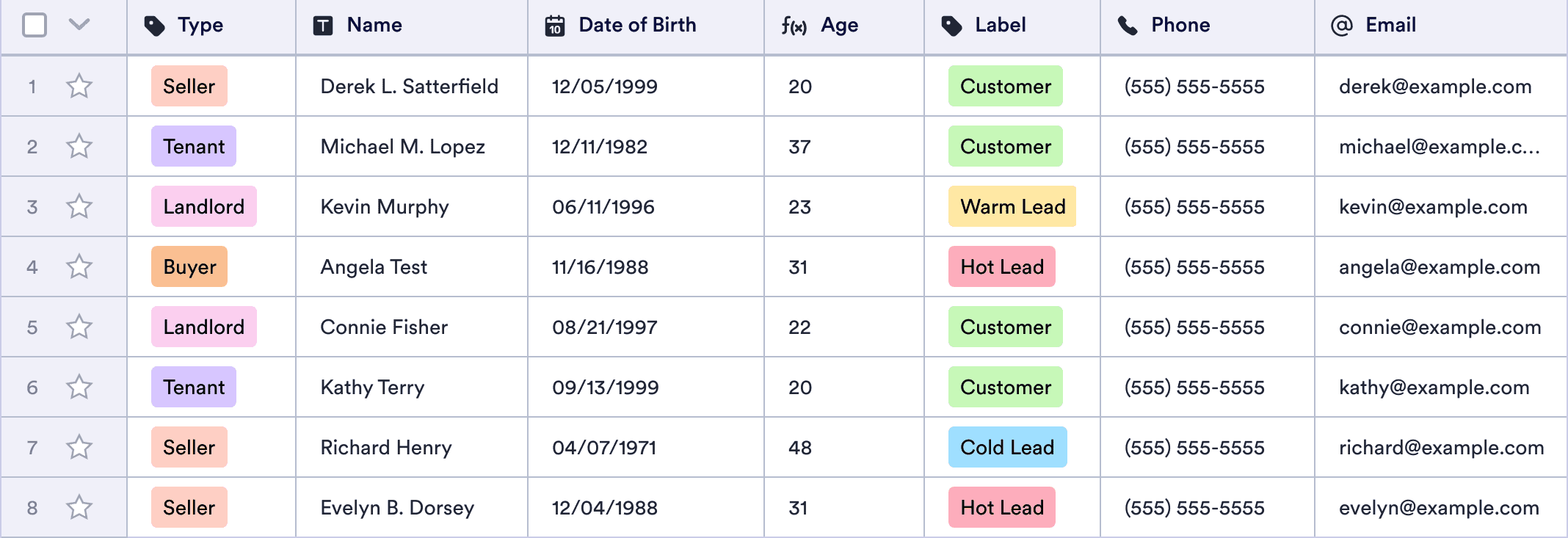Image resolution: width=1568 pixels, height=538 pixels.
Task: Open the Buyer type dropdown for Angela
Action: (x=189, y=267)
